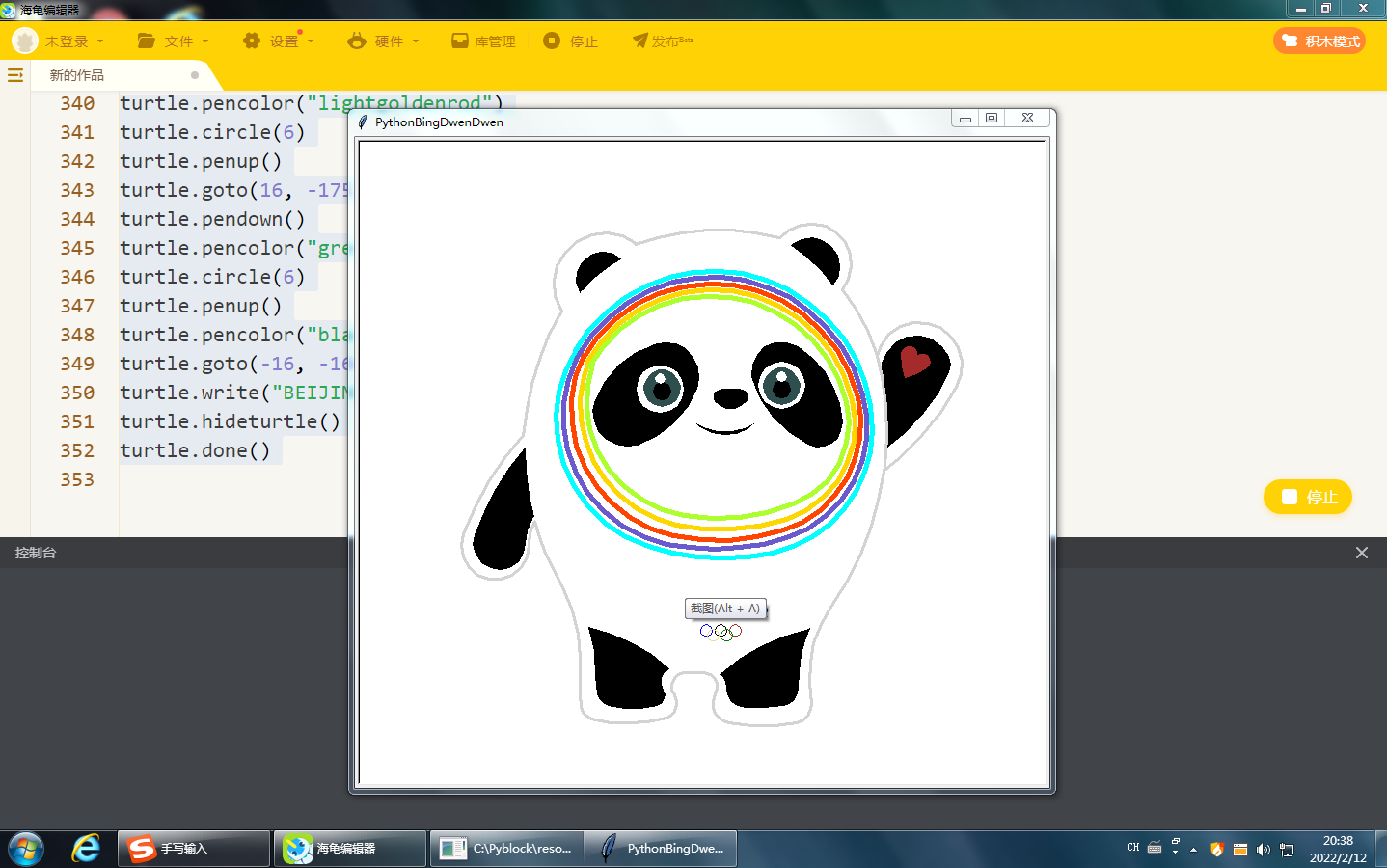Image resolution: width=1387 pixels, height=868 pixels.
Task: Click the turtle.hideturtle() code on line 351
Action: 230,421
